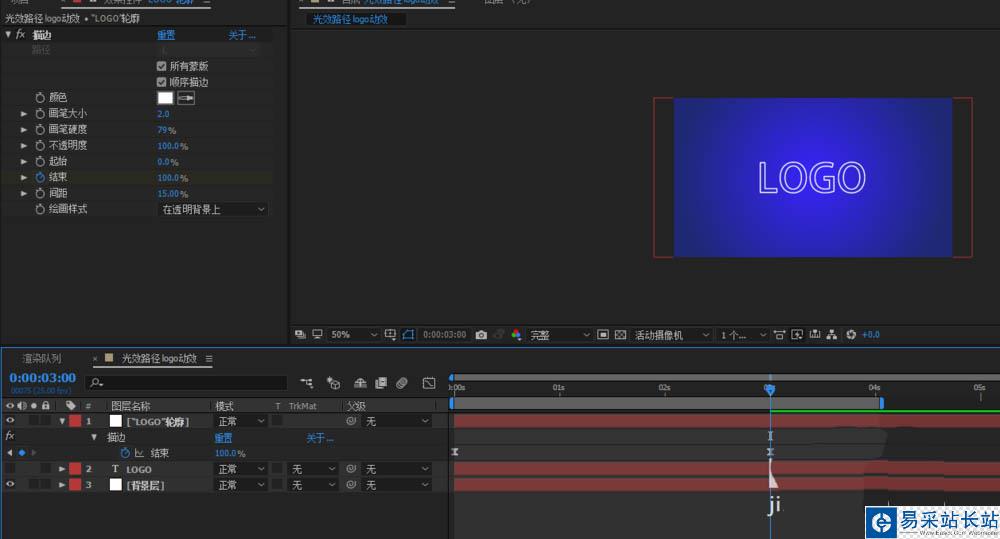This screenshot has width=1000, height=539.
Task: Reset exposure in viewer footer
Action: pos(851,334)
